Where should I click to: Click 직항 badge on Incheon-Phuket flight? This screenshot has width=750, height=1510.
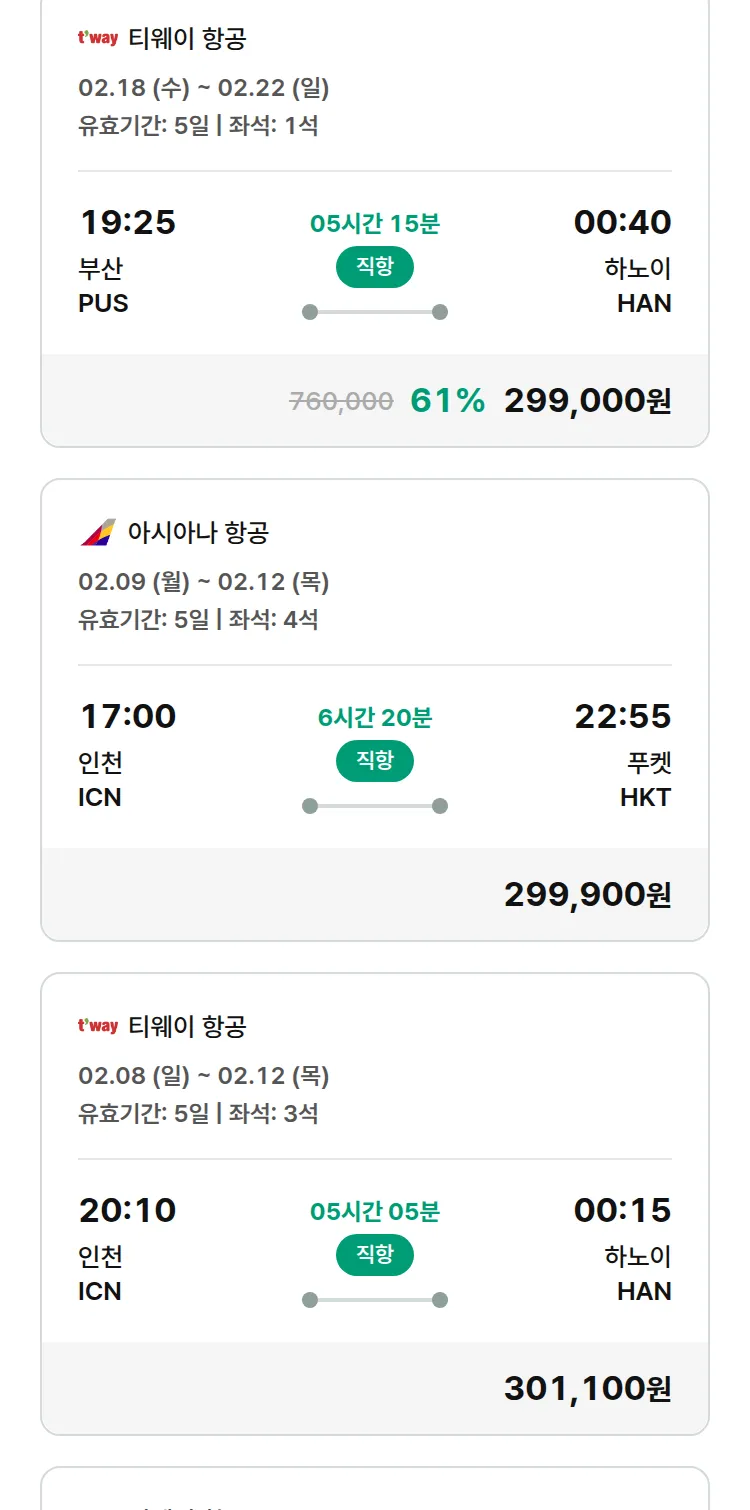(x=375, y=761)
